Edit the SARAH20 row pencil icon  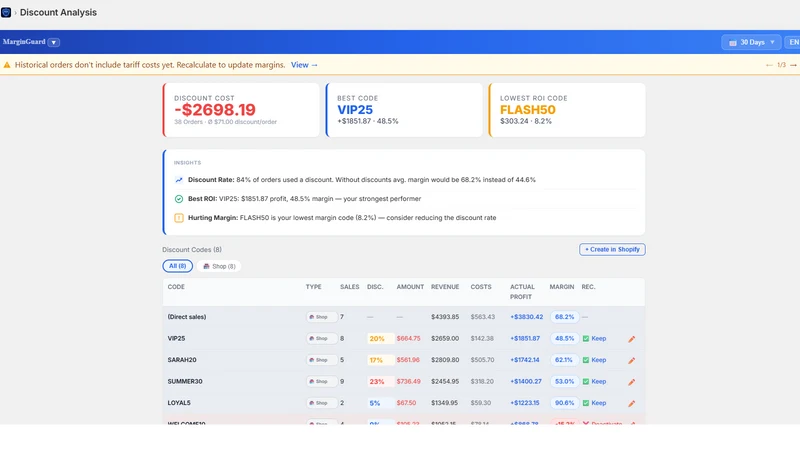632,360
